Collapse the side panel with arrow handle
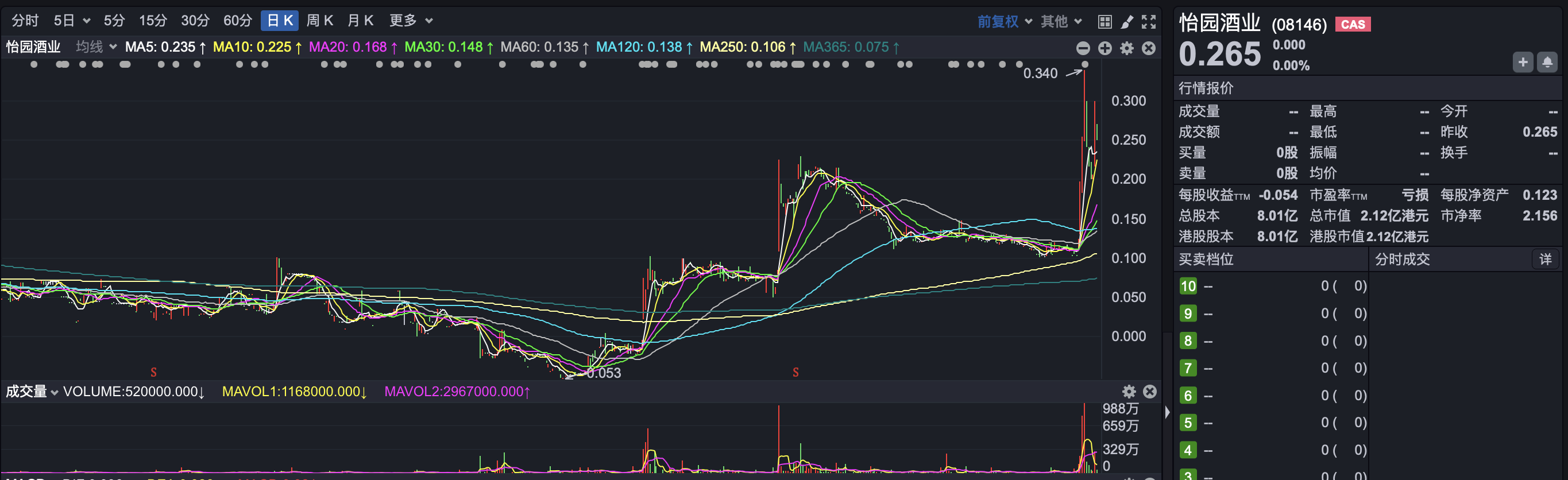This screenshot has width=1568, height=480. 1167,412
